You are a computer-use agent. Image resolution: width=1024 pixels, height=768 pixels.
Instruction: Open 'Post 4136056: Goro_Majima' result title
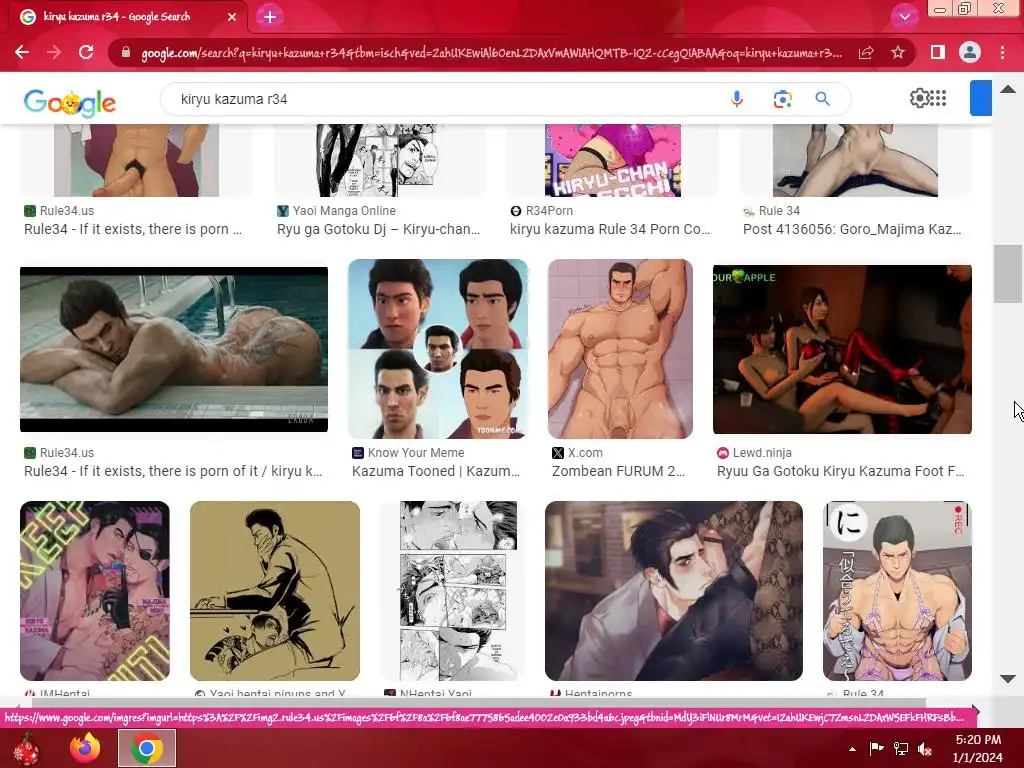click(x=852, y=229)
